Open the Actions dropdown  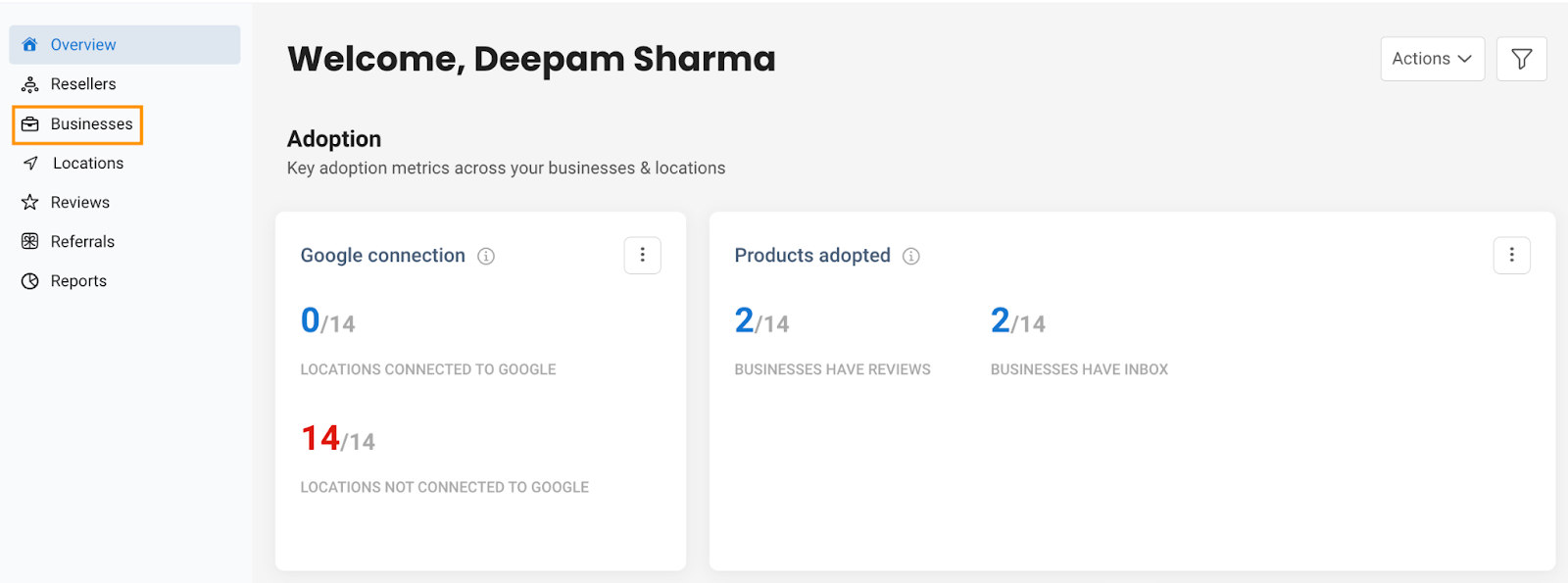1433,59
